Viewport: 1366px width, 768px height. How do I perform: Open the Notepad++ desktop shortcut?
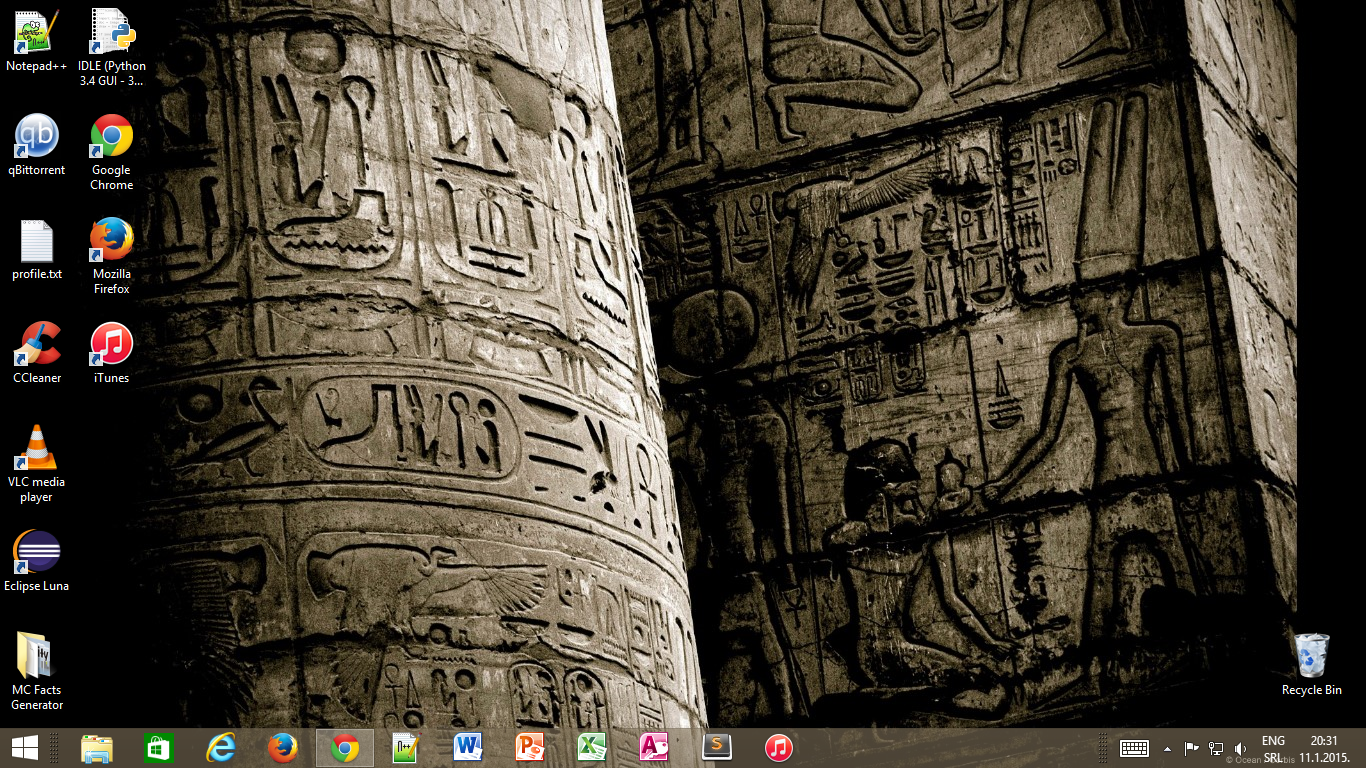(36, 42)
